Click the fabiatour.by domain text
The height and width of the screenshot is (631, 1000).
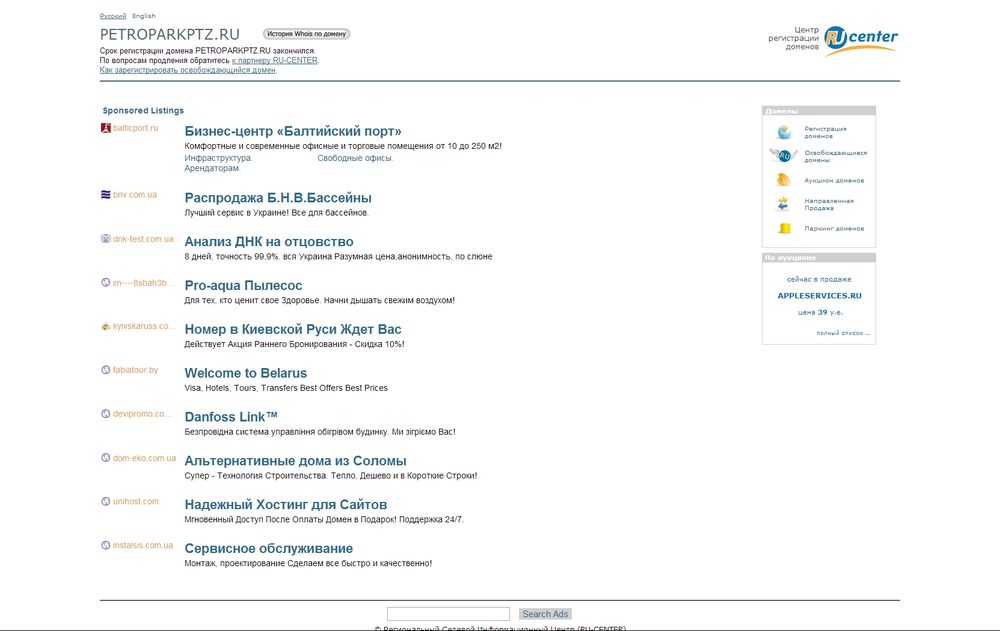click(x=135, y=370)
